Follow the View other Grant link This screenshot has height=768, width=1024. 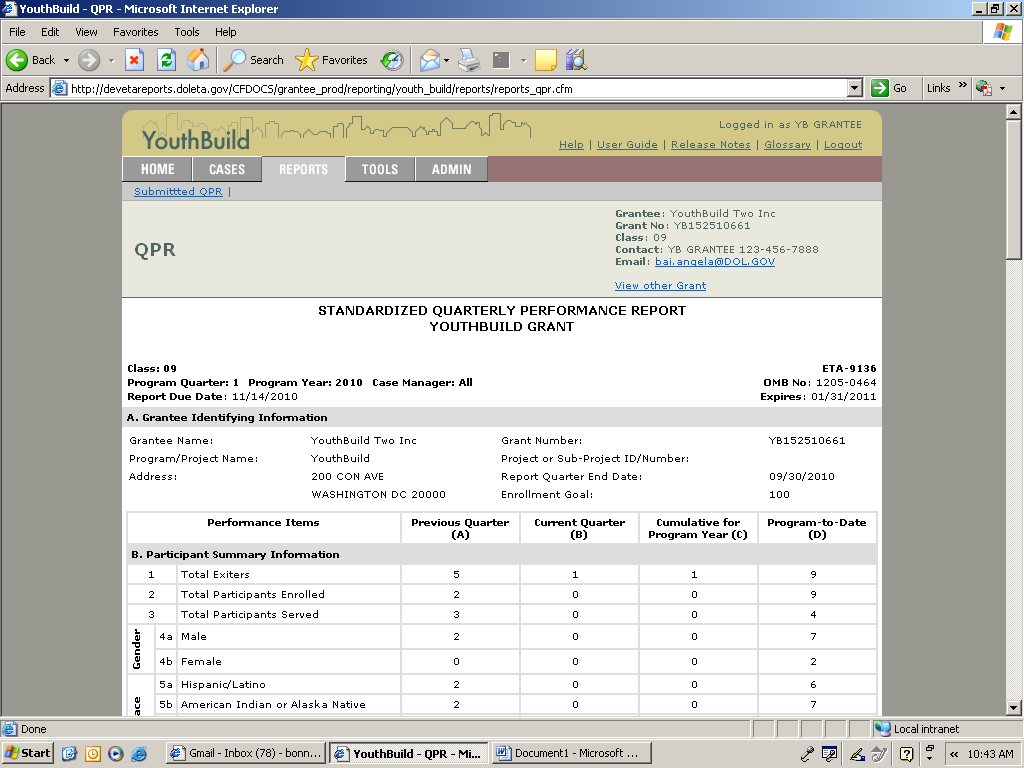point(660,285)
